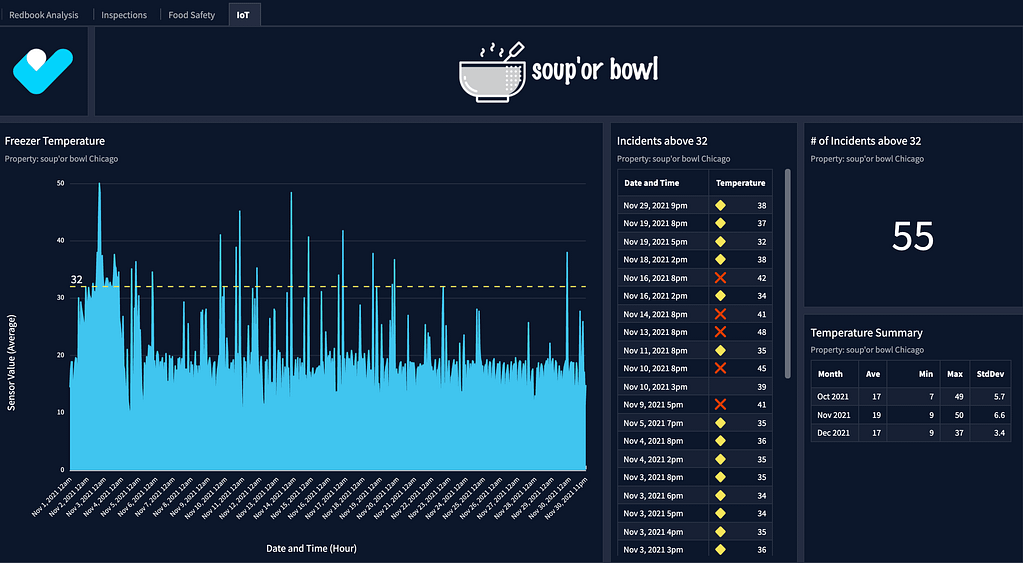Click the Freezer Temperature chart title

[x=55, y=141]
